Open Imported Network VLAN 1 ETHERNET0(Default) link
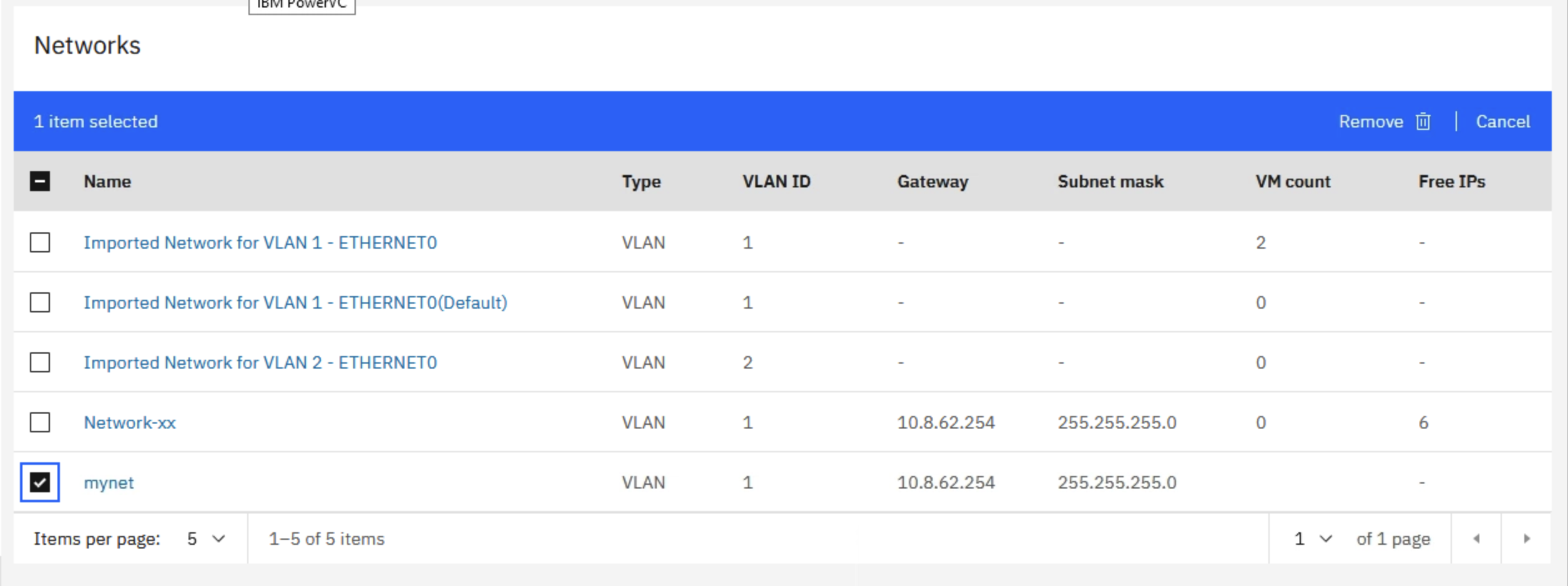 click(295, 303)
